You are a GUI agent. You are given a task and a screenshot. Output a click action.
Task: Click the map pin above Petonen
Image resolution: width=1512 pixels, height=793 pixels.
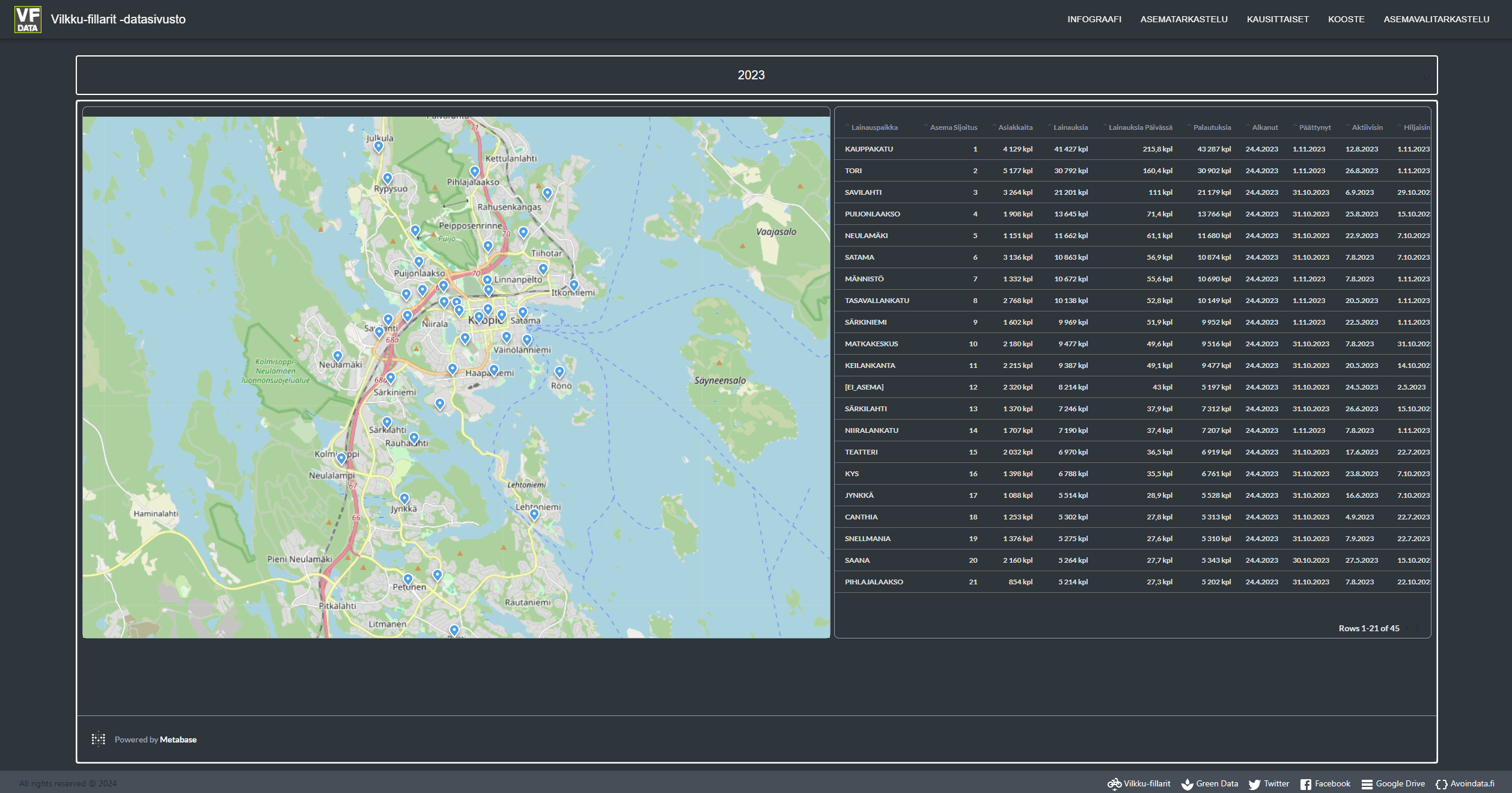pyautogui.click(x=408, y=580)
